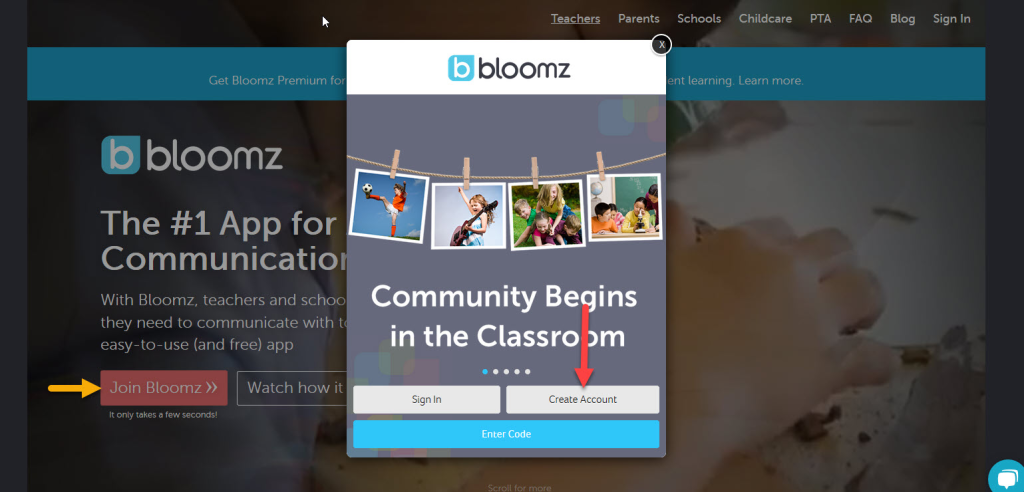This screenshot has width=1024, height=492.
Task: Go to the Blog page link
Action: click(903, 19)
